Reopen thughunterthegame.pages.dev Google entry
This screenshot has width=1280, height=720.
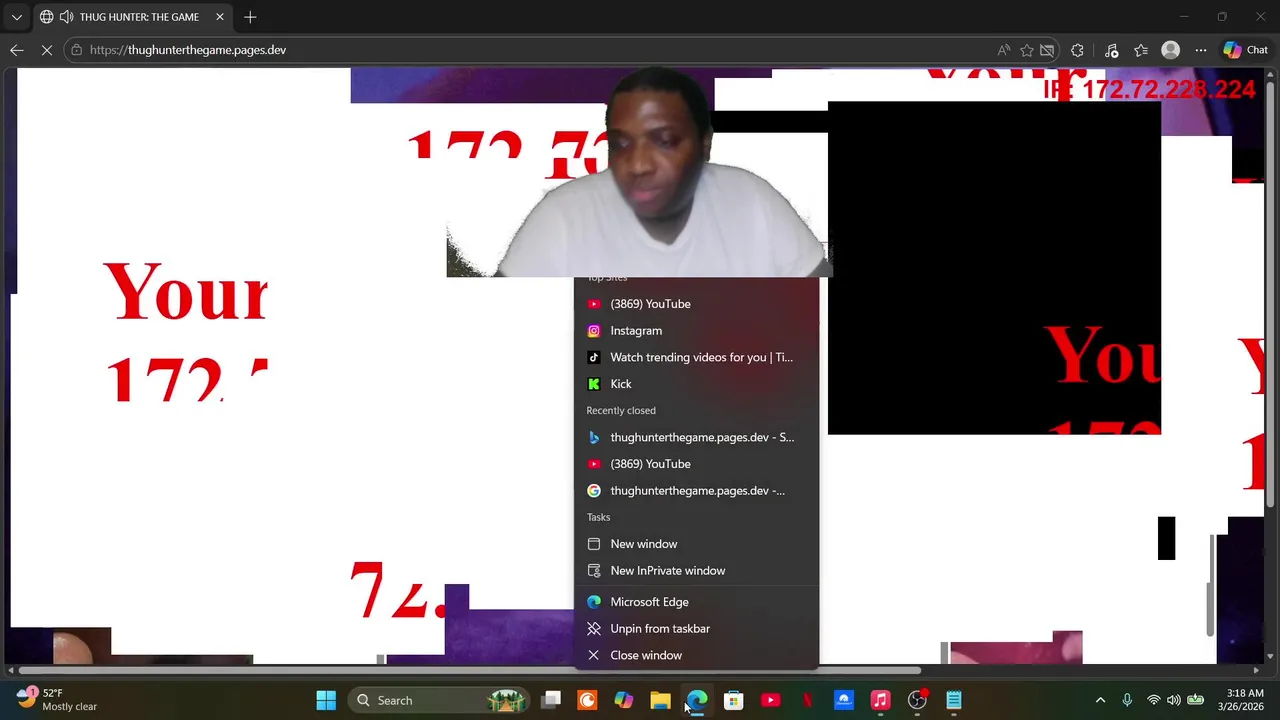(x=696, y=491)
